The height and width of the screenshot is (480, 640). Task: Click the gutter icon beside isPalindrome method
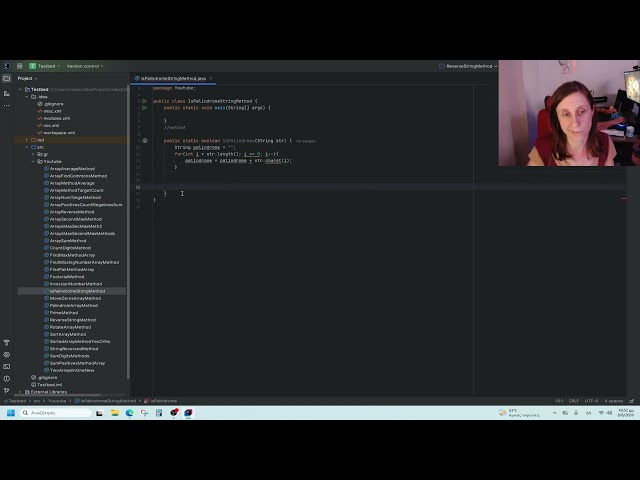pyautogui.click(x=145, y=140)
